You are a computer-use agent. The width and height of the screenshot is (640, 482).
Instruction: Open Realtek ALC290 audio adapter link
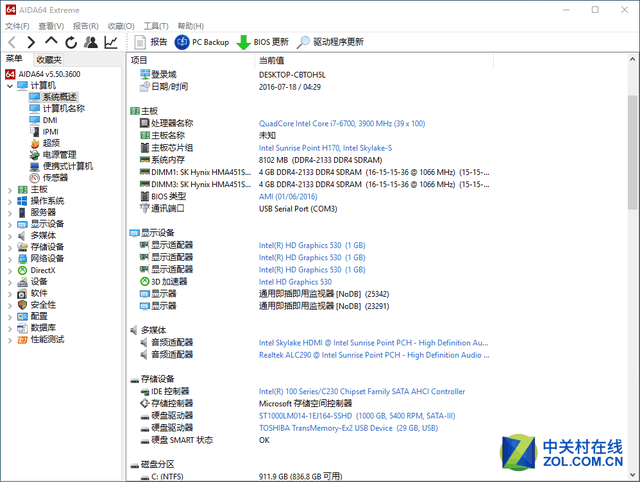click(x=374, y=355)
